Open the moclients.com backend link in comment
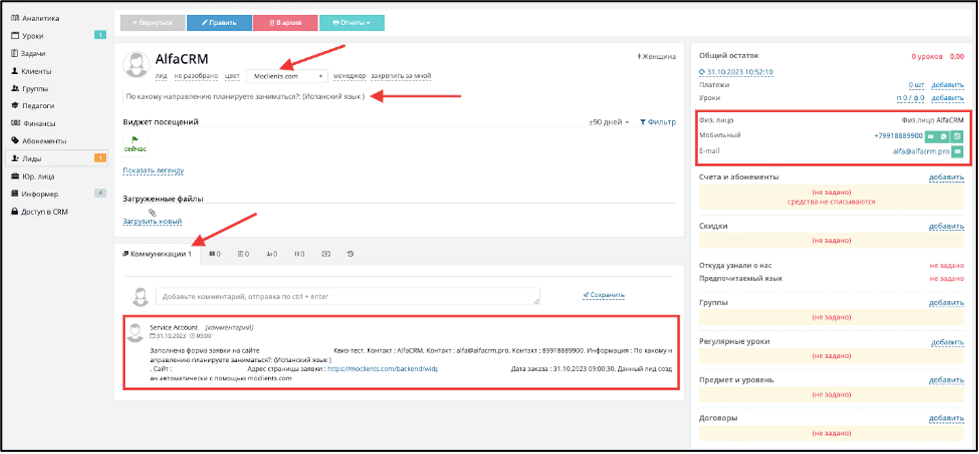 (382, 369)
